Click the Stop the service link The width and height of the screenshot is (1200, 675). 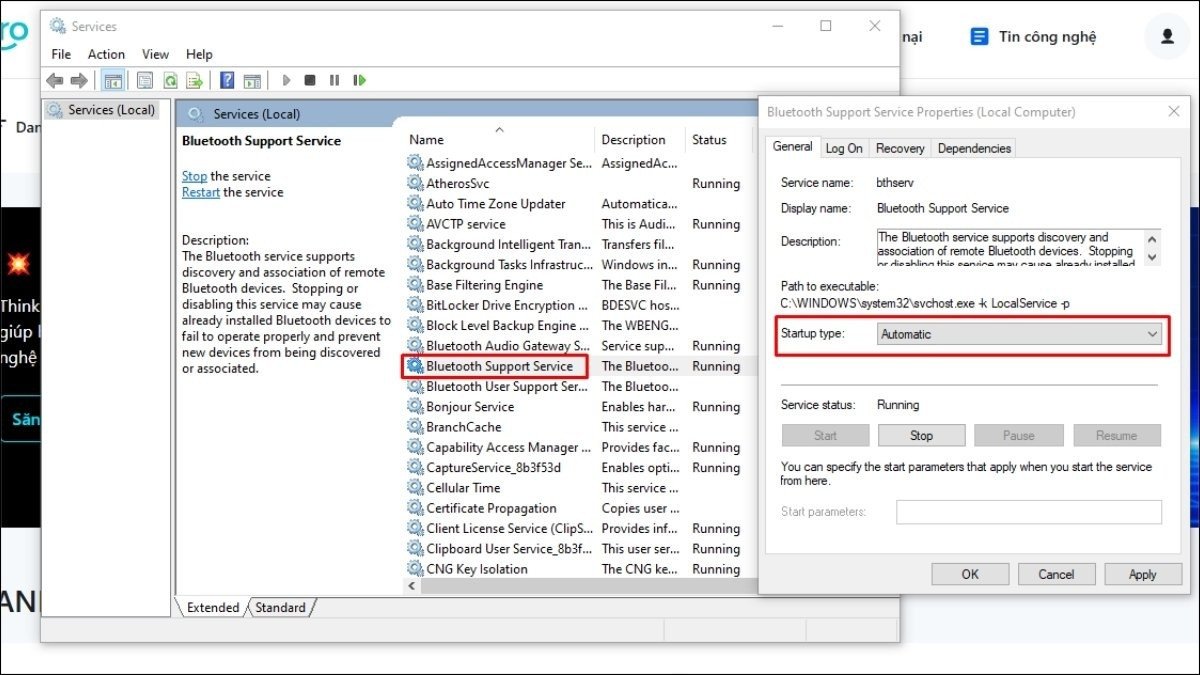click(x=194, y=176)
